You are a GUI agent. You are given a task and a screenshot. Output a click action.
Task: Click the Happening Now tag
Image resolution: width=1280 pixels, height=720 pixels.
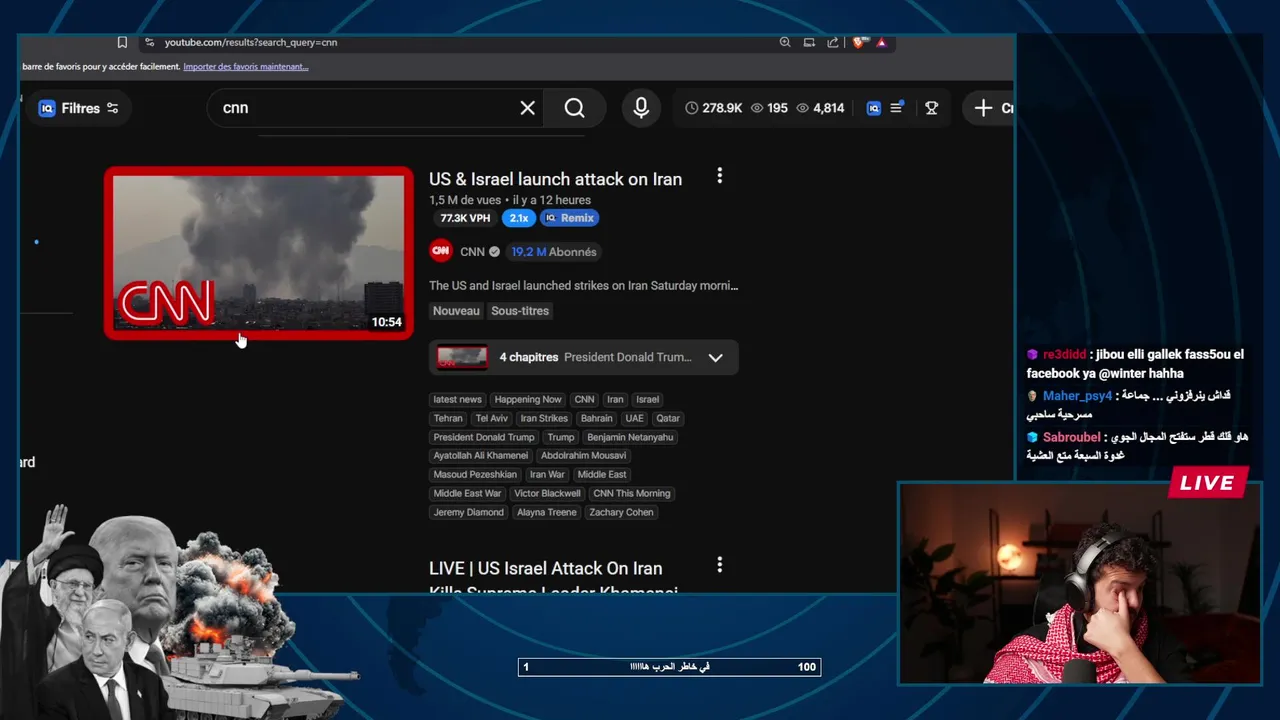click(x=528, y=399)
